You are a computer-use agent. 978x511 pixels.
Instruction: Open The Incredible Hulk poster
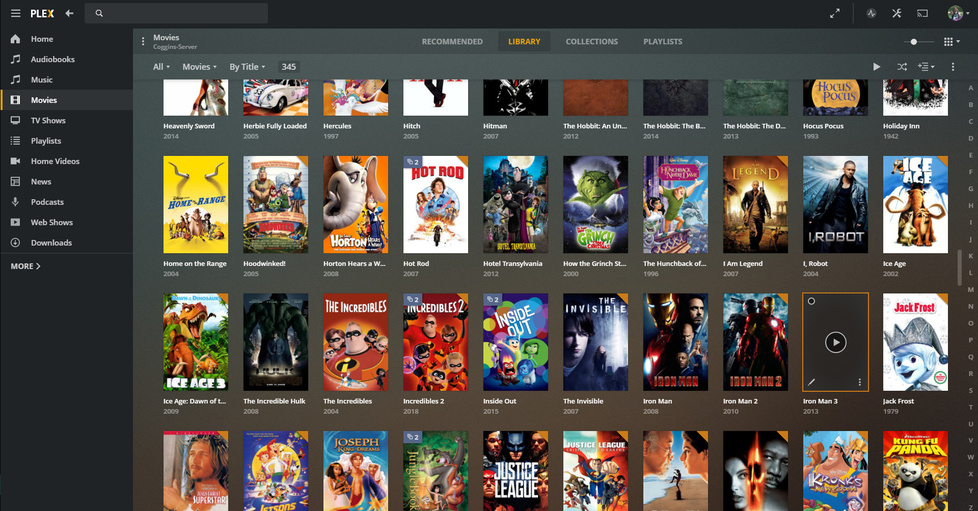276,342
